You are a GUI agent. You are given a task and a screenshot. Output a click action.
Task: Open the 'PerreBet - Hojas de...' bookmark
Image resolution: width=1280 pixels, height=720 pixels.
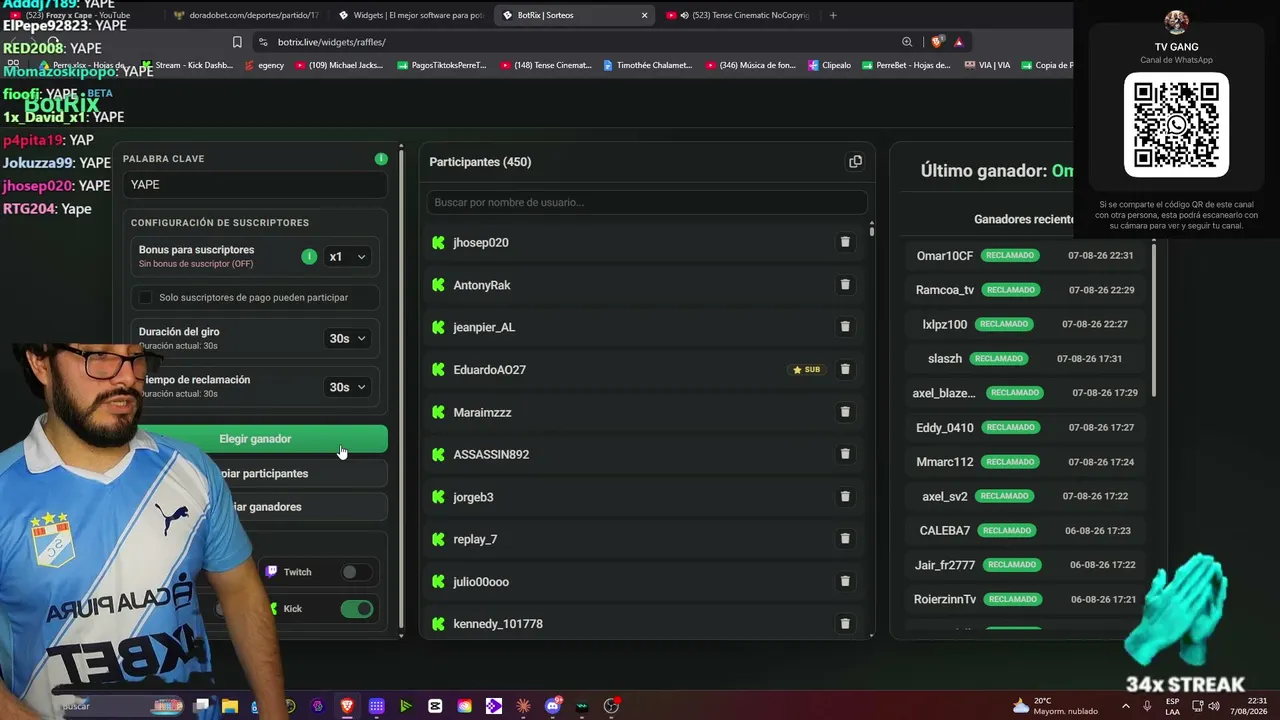904,65
